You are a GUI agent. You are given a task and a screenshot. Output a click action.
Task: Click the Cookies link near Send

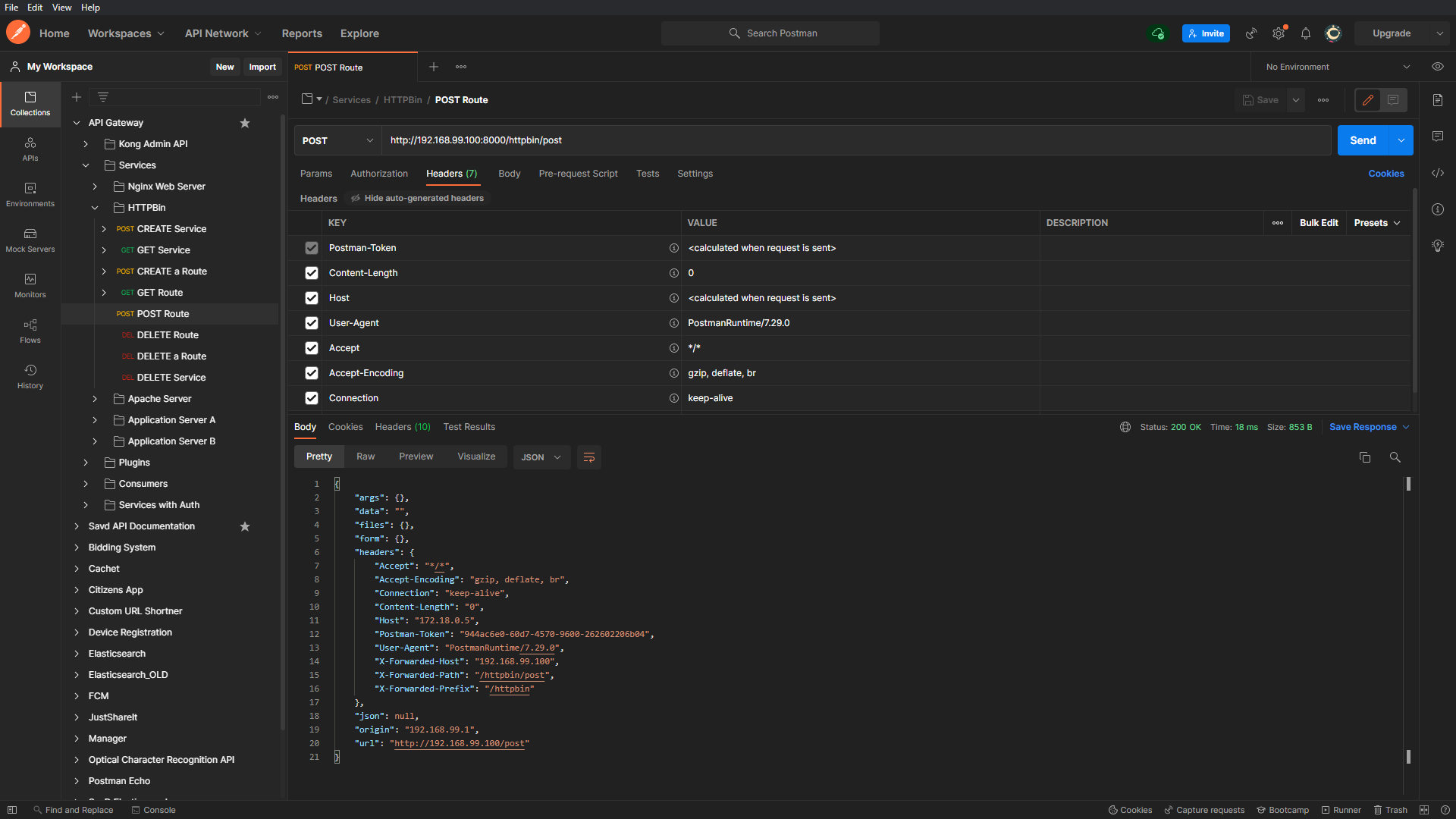point(1385,174)
